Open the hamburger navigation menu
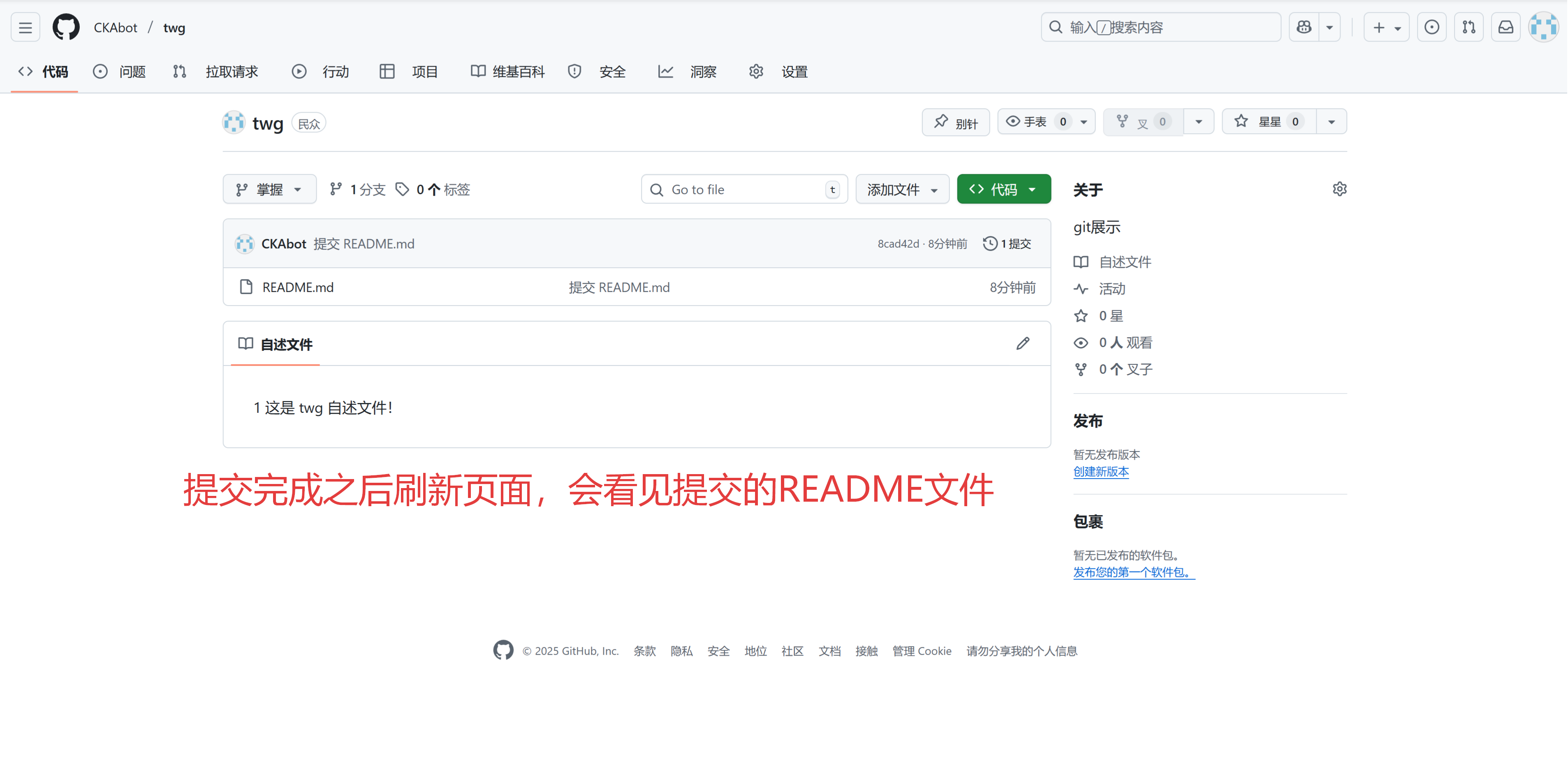The height and width of the screenshot is (771, 1568). pos(25,28)
